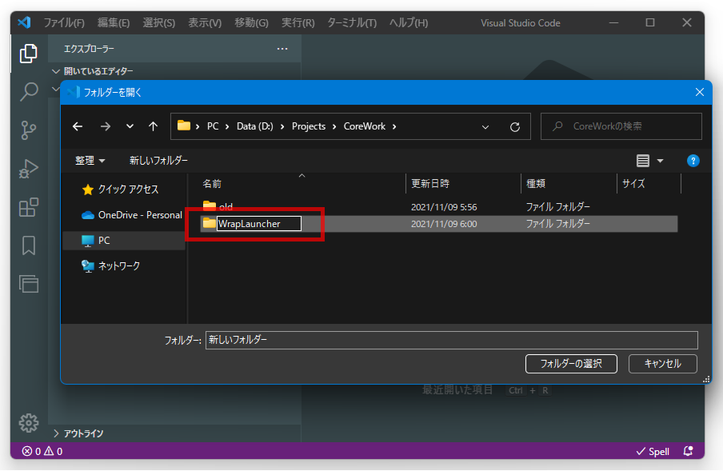Click the 2021/11/09 5:56 date cell
Screen dimensions: 723x471
click(x=444, y=207)
